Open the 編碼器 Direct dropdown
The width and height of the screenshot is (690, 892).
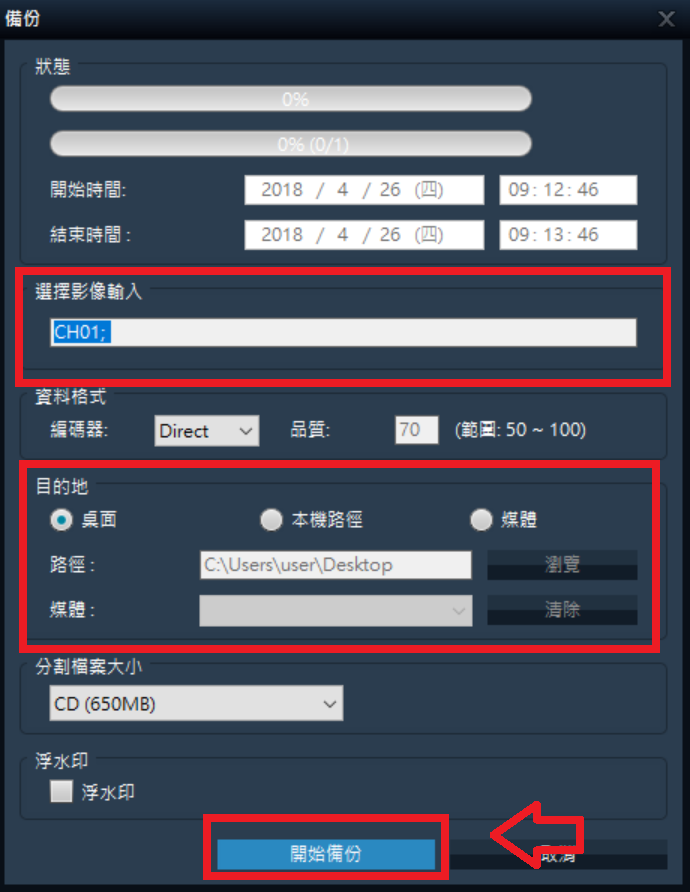pyautogui.click(x=207, y=431)
